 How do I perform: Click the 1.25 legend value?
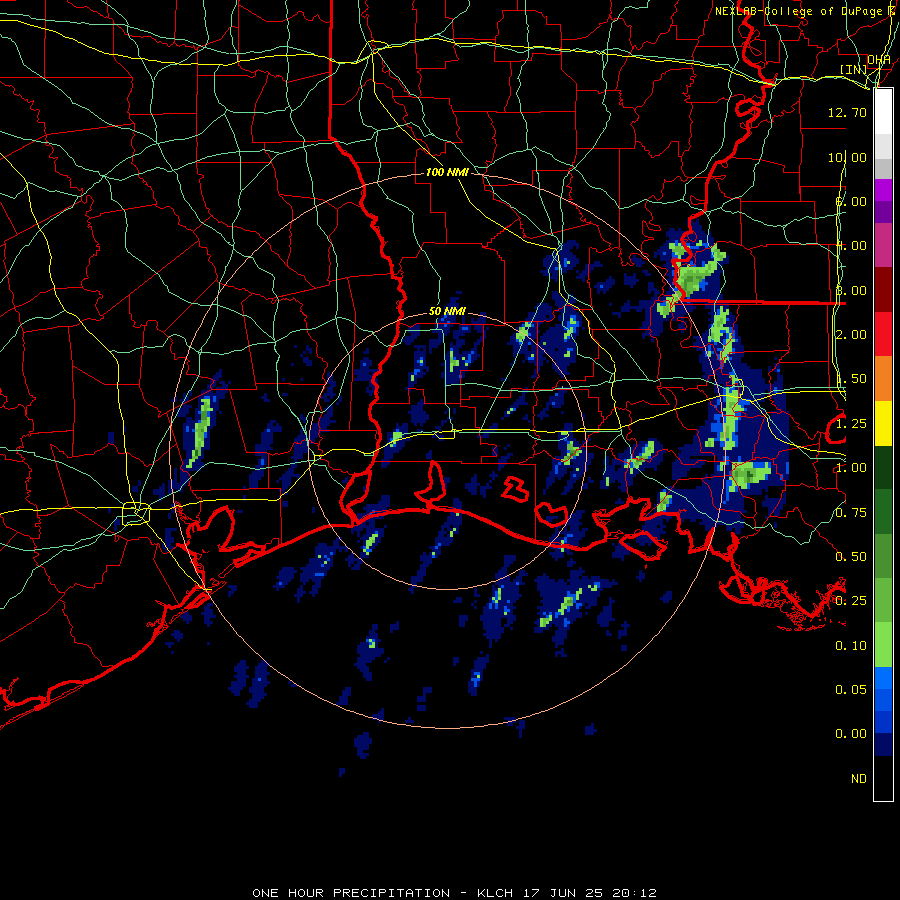click(851, 424)
